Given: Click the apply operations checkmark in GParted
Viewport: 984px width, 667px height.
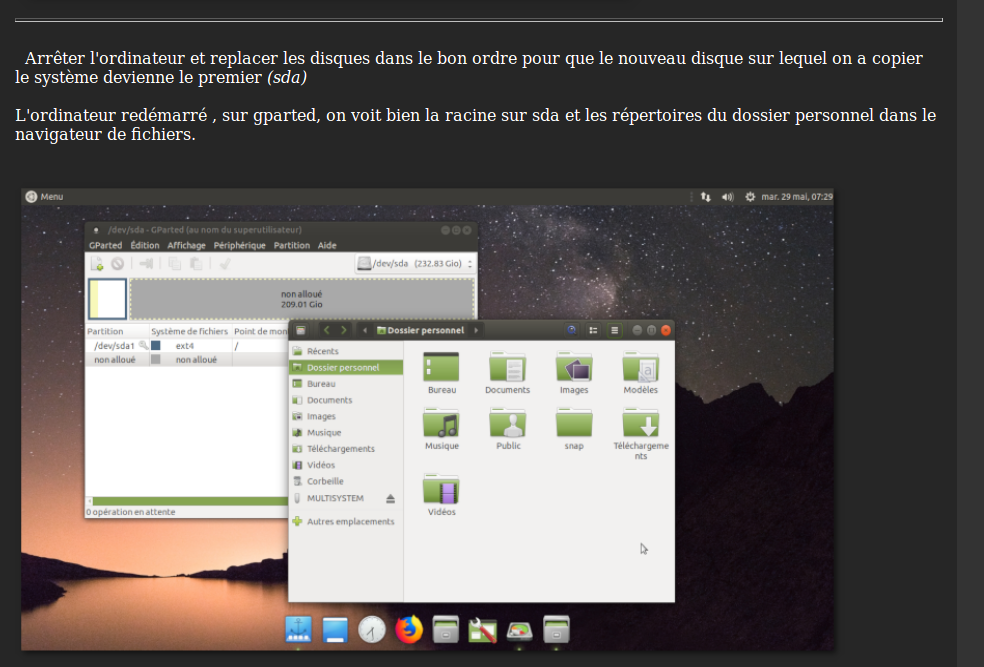Looking at the screenshot, I should click(x=225, y=264).
